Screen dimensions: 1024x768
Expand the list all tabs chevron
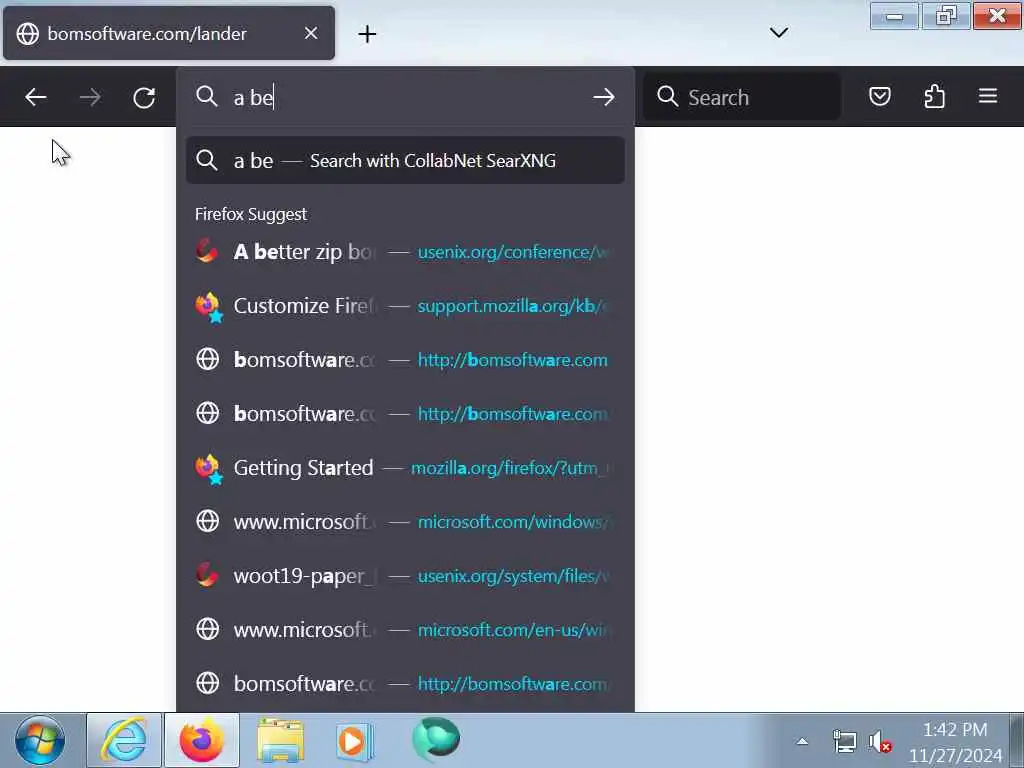pyautogui.click(x=778, y=33)
